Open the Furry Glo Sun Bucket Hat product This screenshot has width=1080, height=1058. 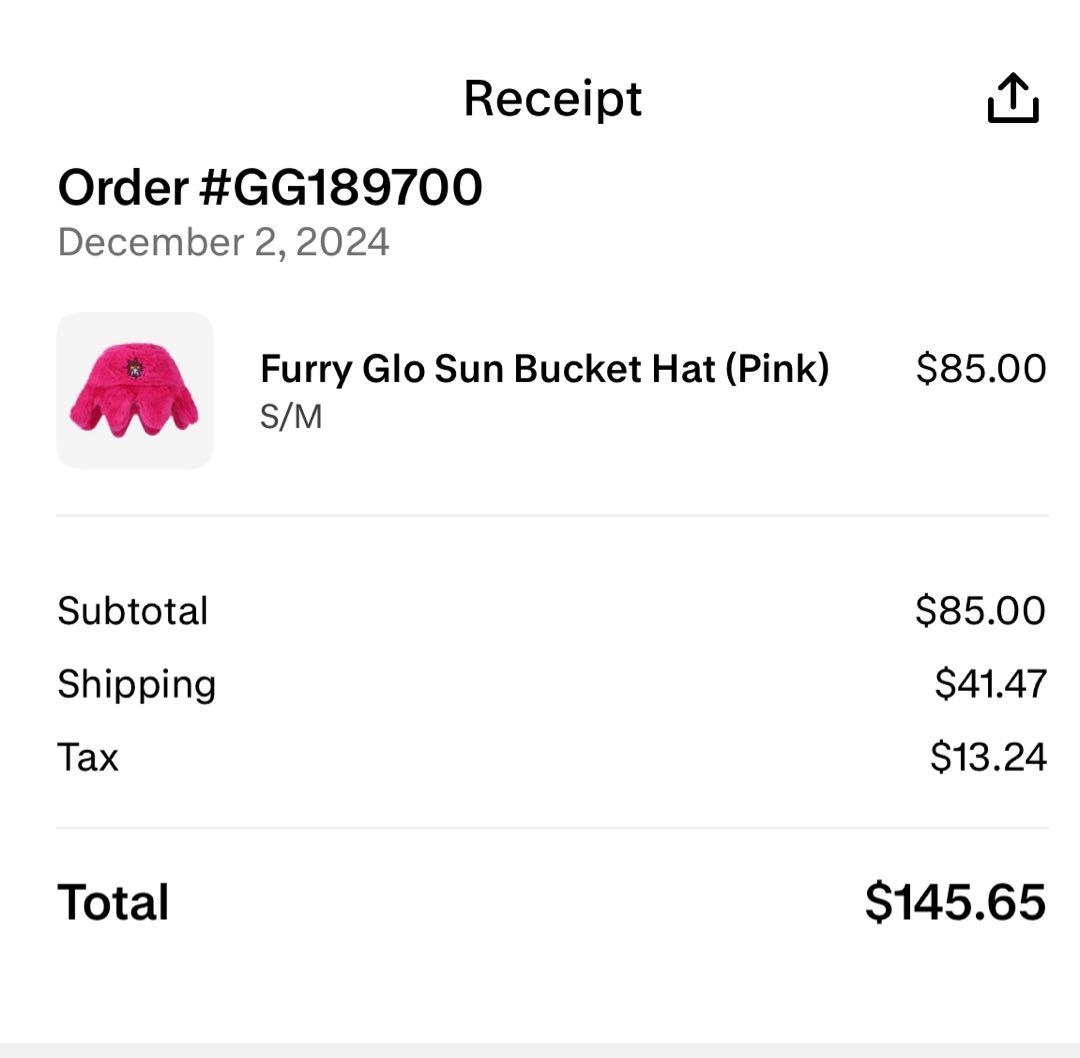click(544, 369)
